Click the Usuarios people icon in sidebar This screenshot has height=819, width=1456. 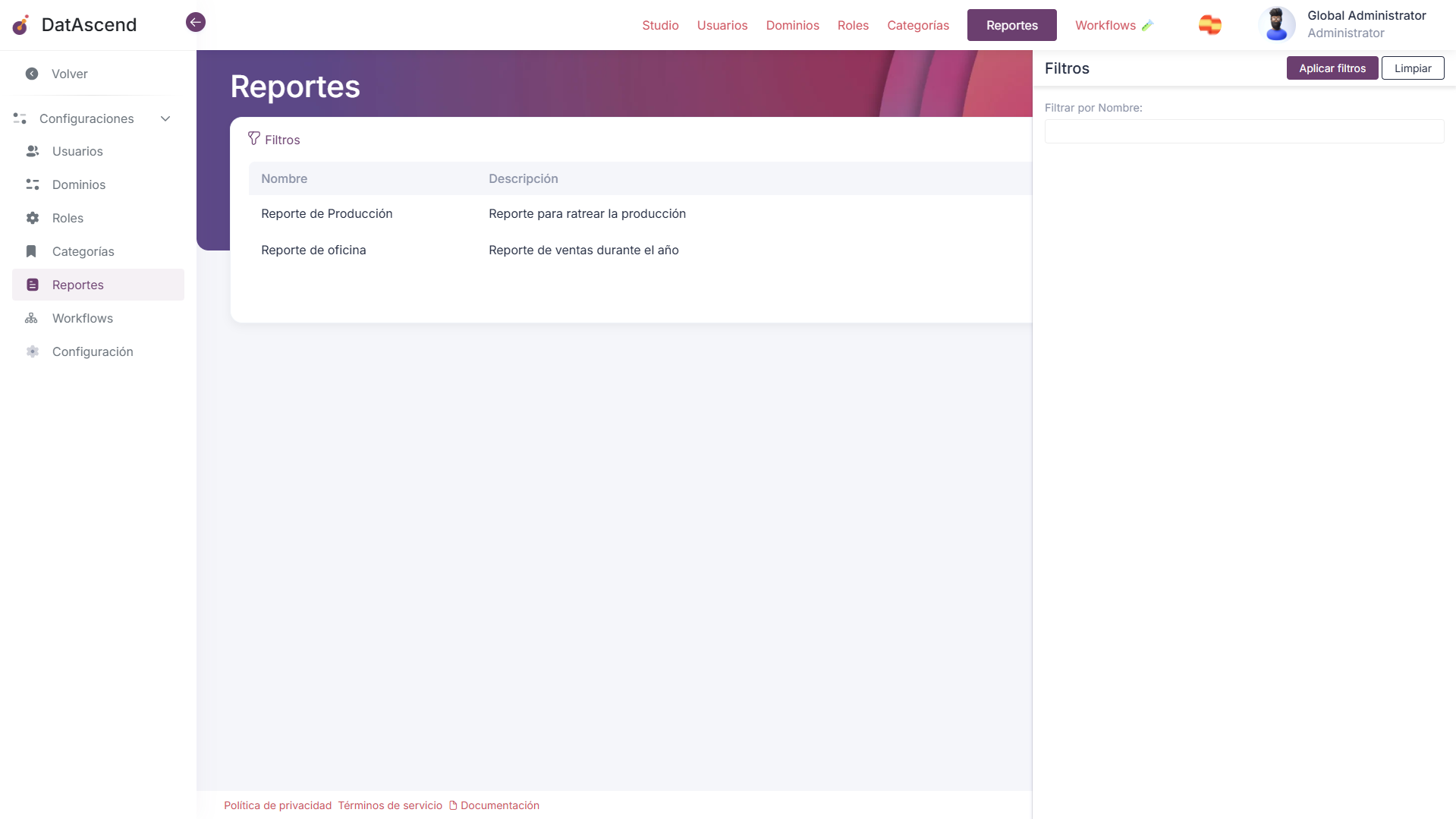coord(32,151)
